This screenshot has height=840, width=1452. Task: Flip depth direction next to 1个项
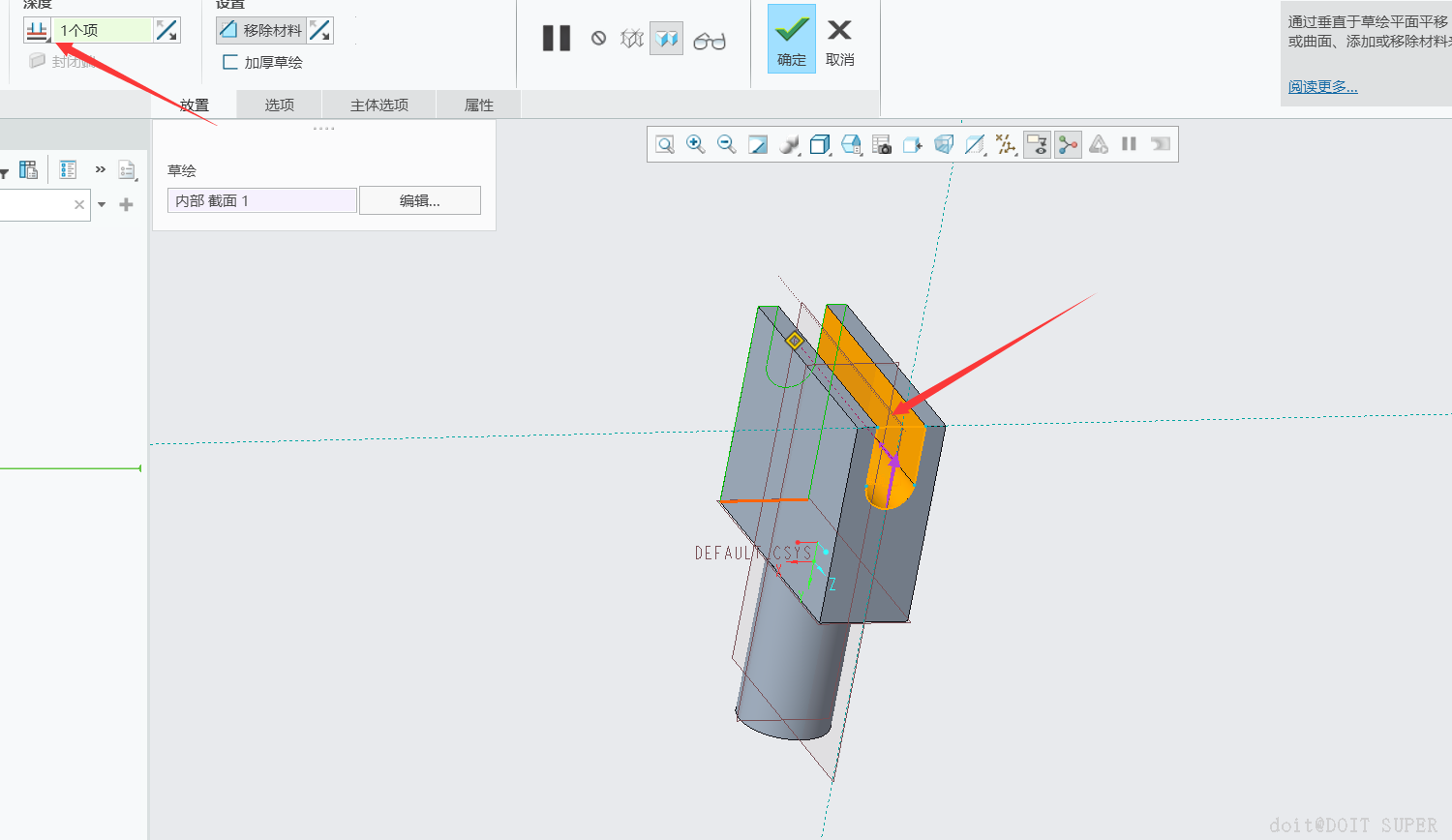[x=167, y=31]
